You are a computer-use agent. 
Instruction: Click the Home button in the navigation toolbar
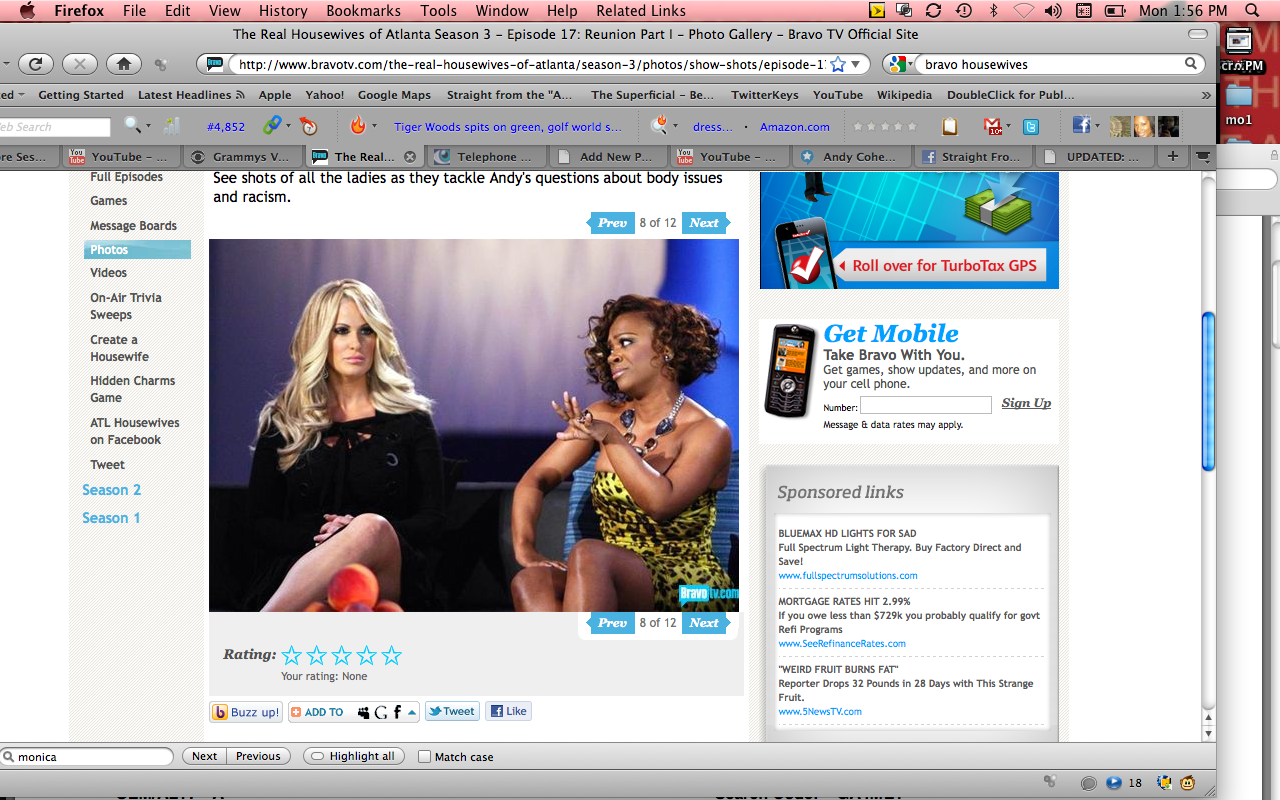pos(123,64)
